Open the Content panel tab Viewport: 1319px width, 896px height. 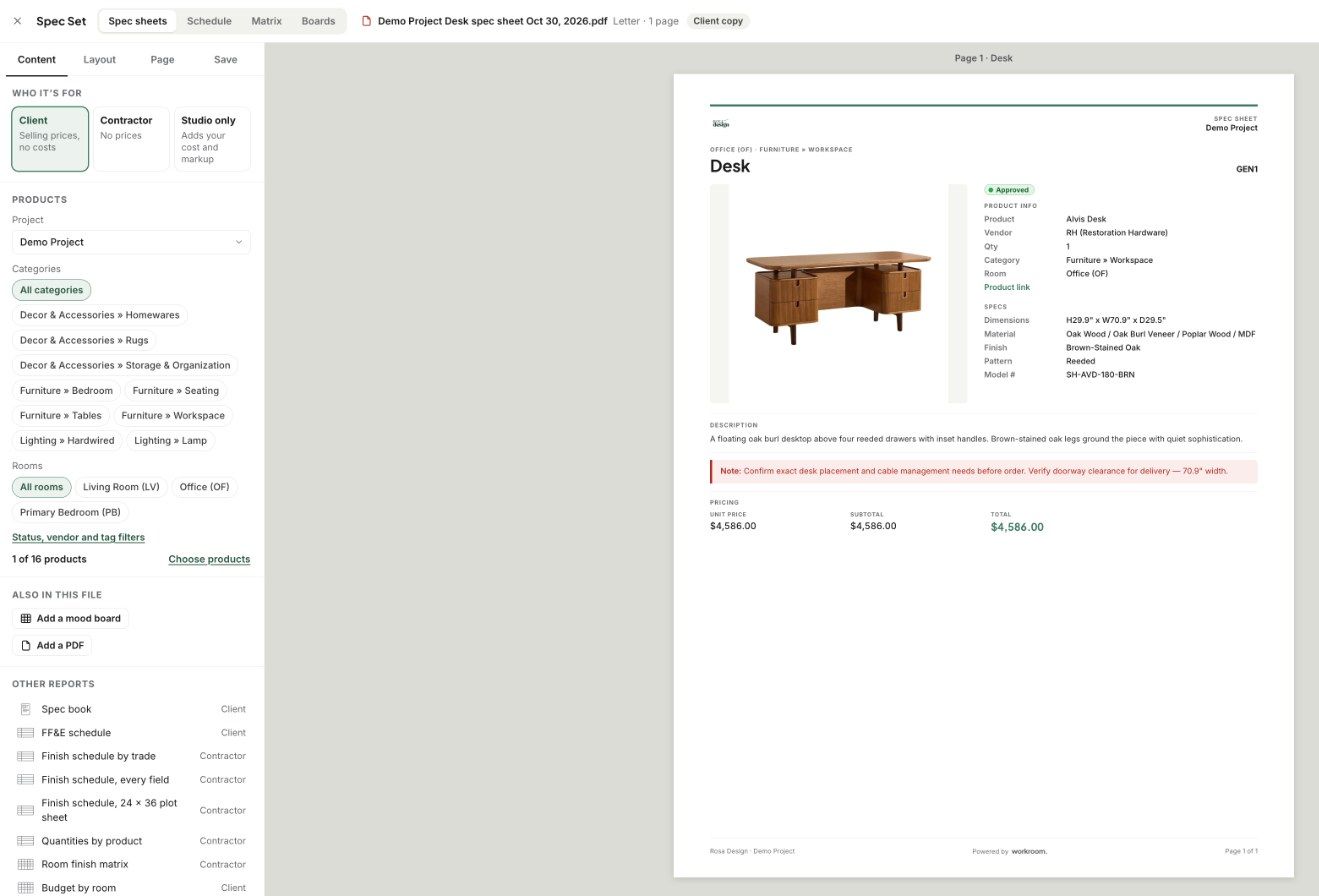click(37, 60)
